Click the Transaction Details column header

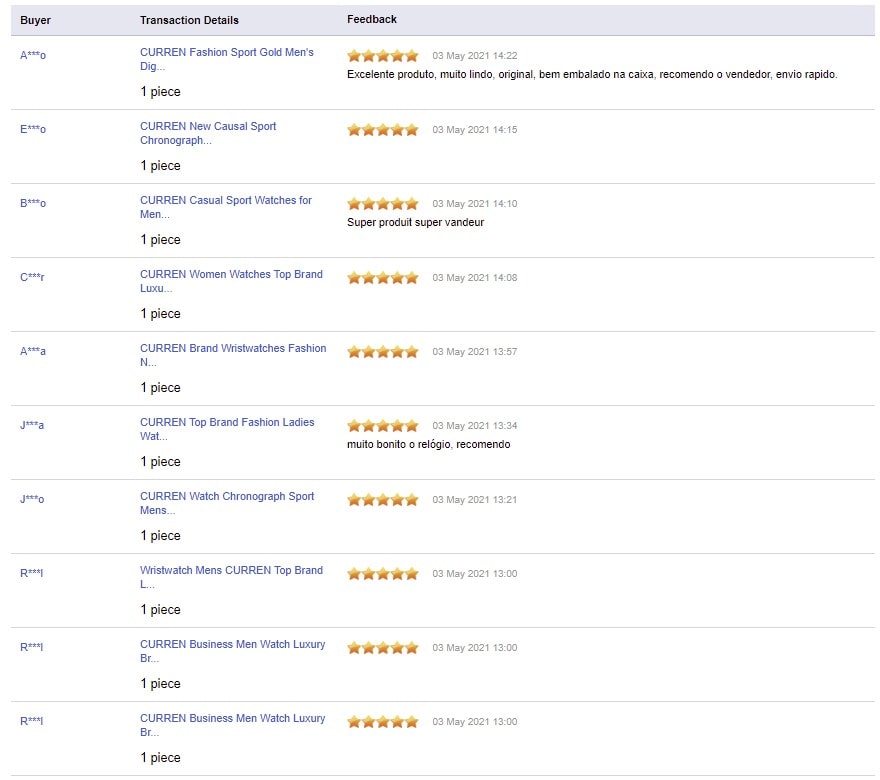tap(189, 20)
